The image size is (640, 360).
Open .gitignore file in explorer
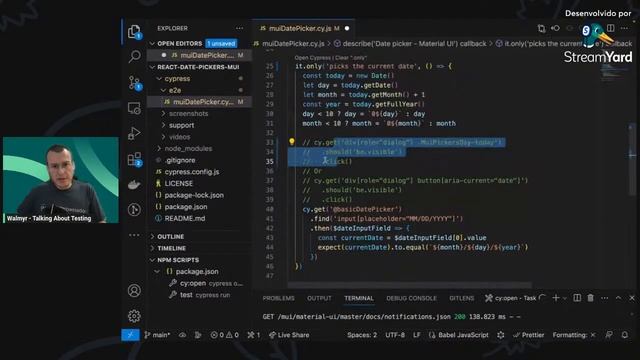[x=180, y=160]
